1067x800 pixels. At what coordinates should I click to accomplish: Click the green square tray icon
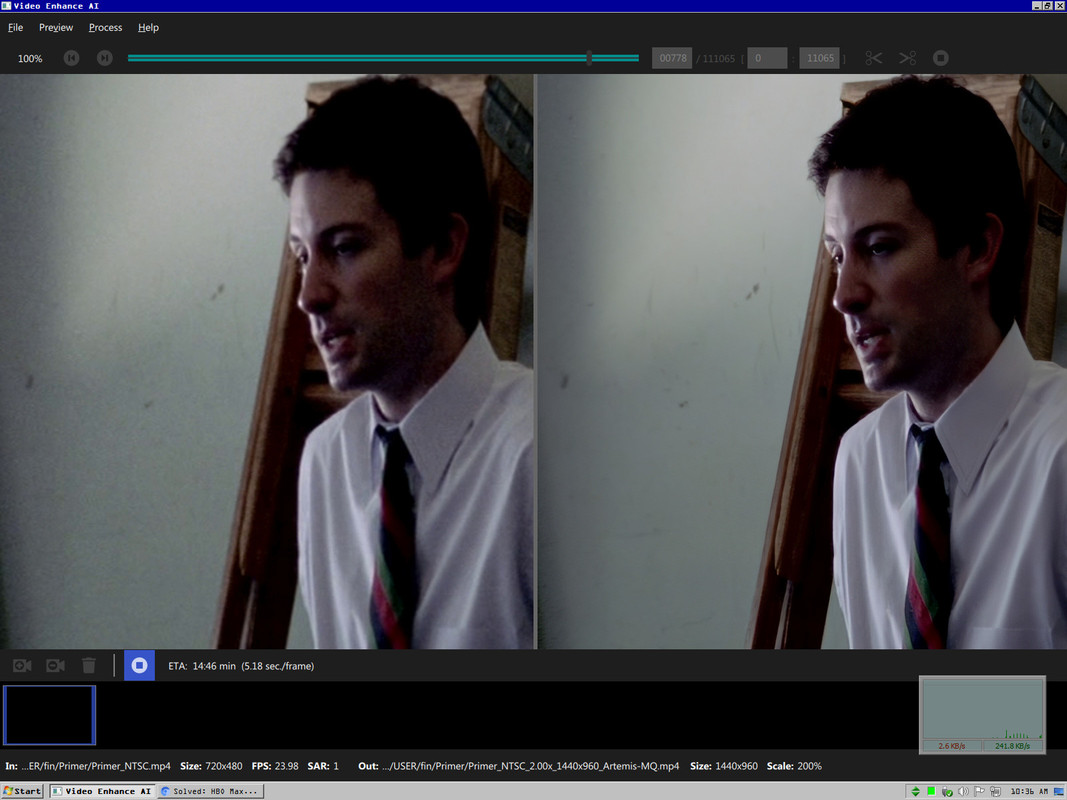pos(931,791)
